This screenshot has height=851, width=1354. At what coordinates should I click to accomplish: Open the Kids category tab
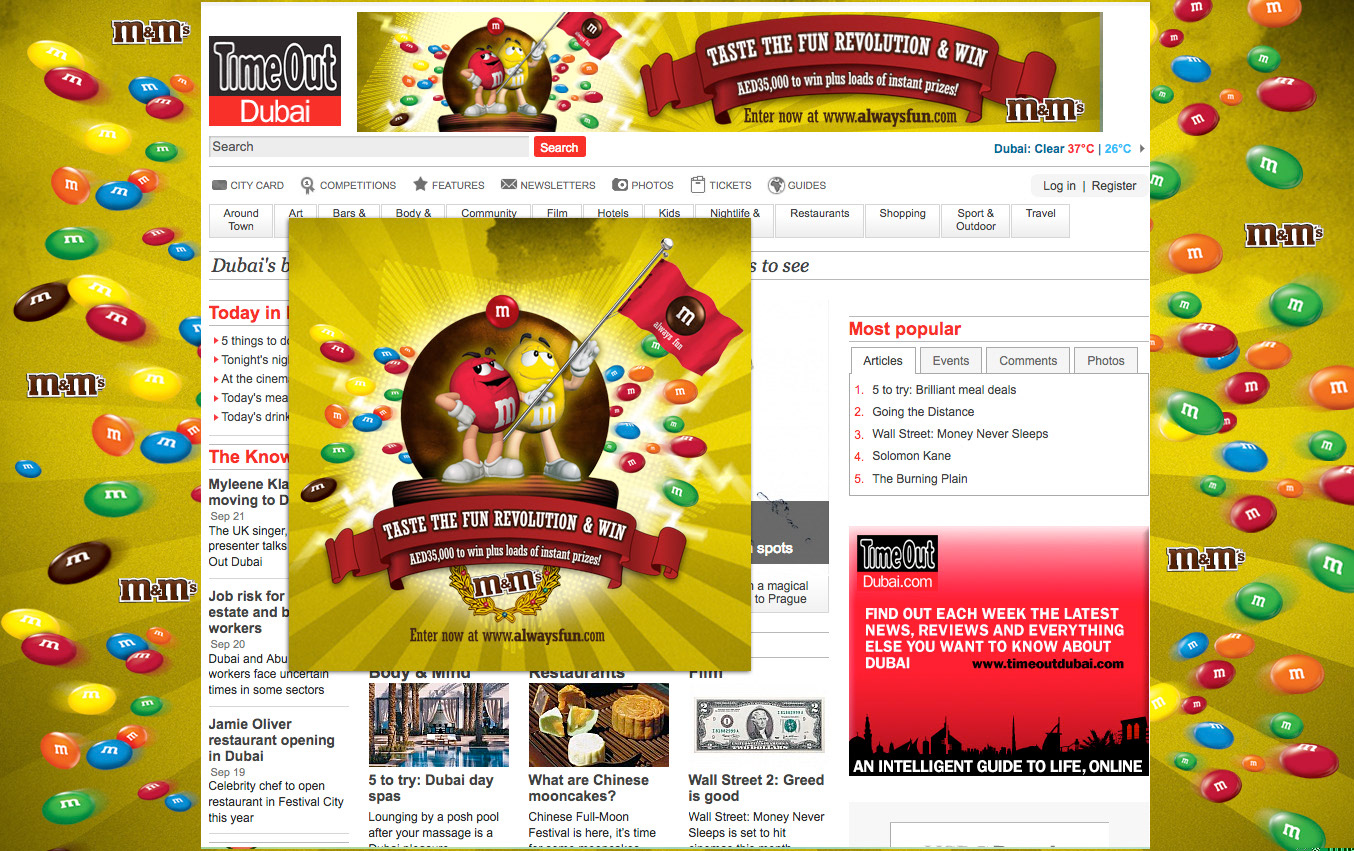669,211
